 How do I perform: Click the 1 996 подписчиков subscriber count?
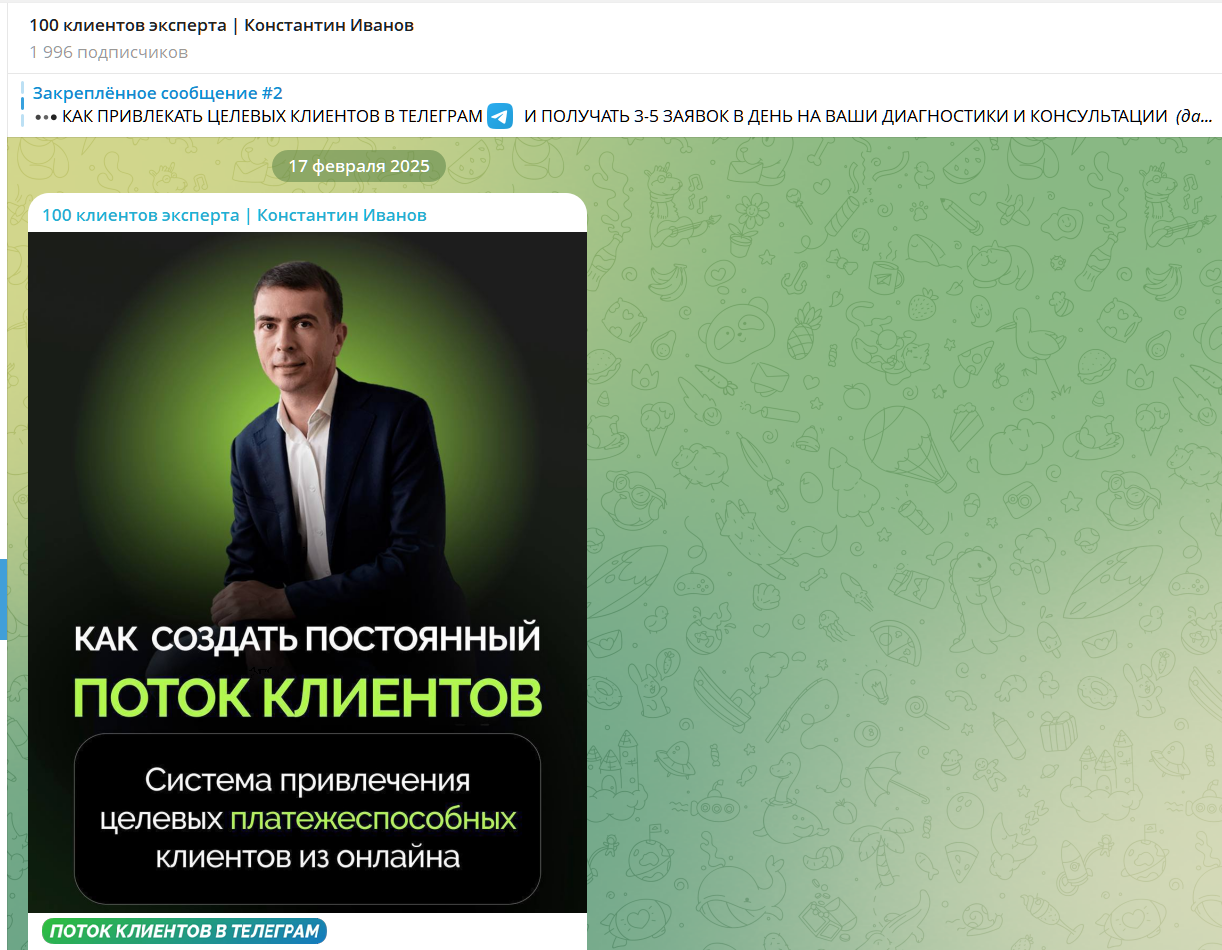click(x=108, y=52)
